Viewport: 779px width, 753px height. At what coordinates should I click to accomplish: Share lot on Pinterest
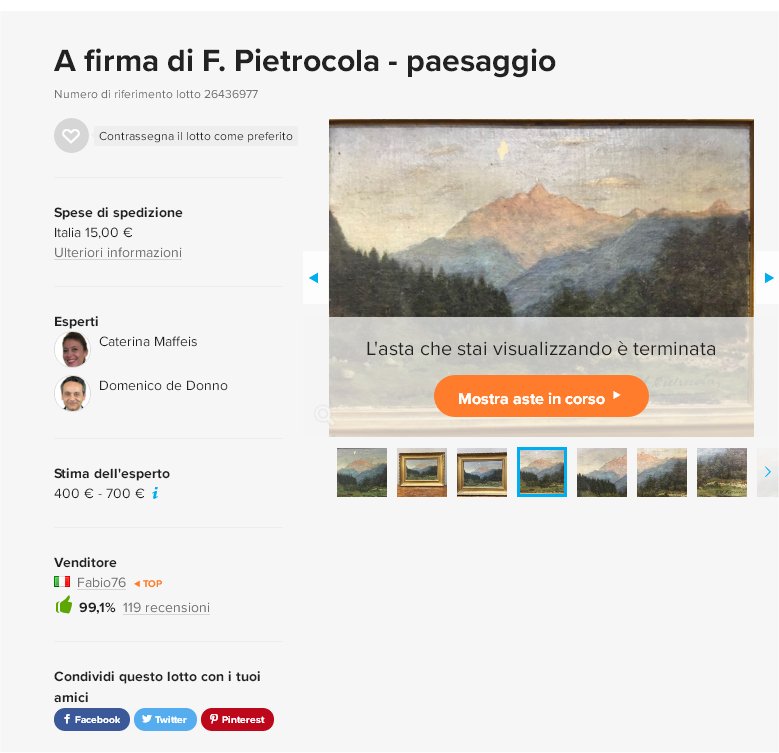237,719
